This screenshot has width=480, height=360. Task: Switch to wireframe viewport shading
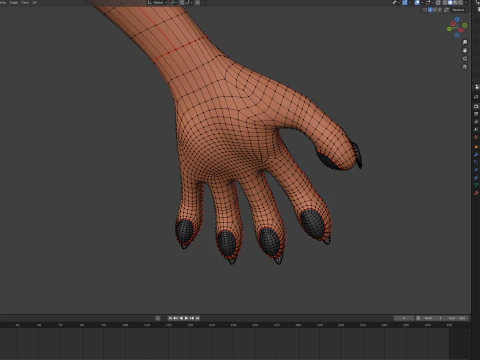tap(445, 2)
